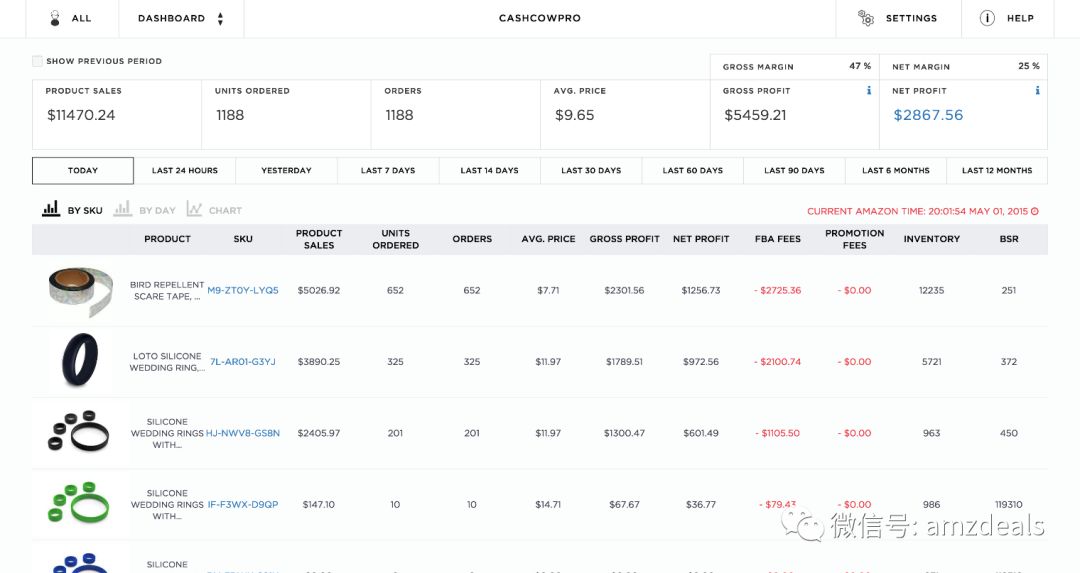Click the help info icon
This screenshot has height=573, width=1080.
987,18
